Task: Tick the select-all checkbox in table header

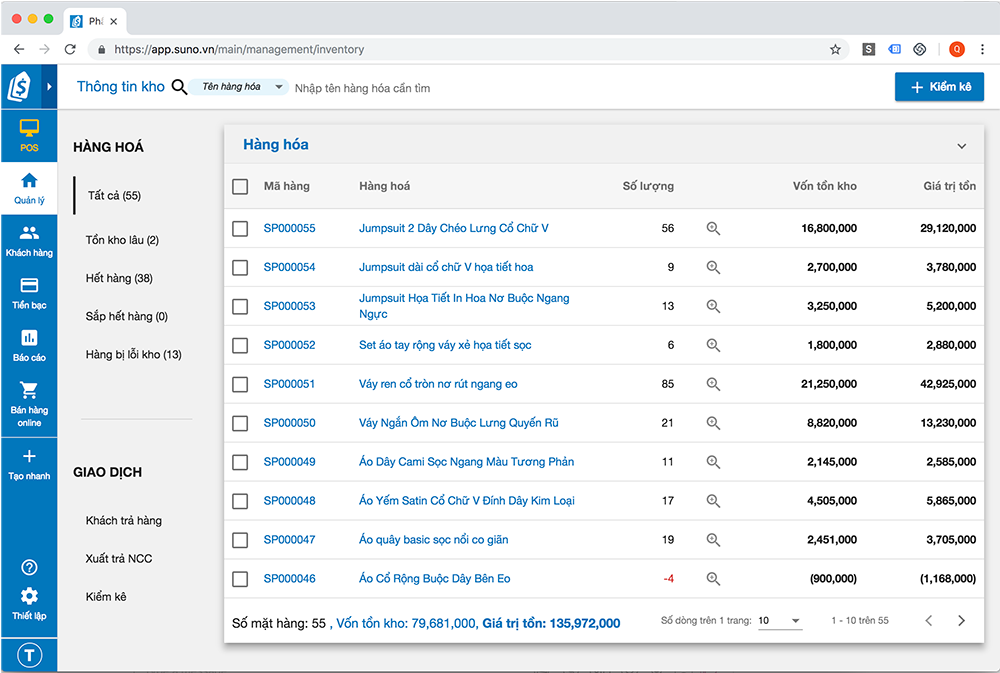Action: [x=240, y=186]
